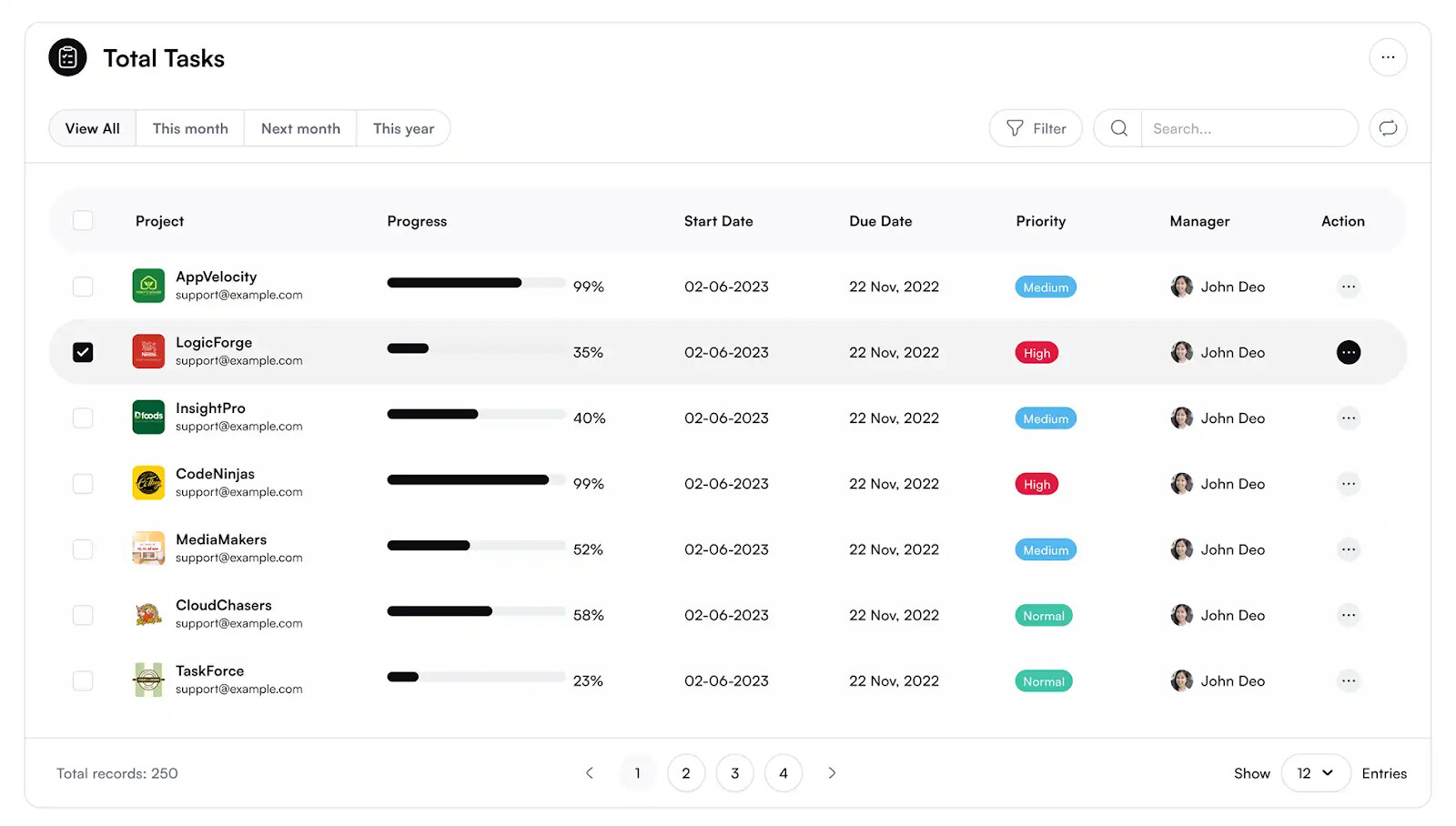This screenshot has width=1456, height=826.
Task: Select the This year tab
Action: (403, 128)
